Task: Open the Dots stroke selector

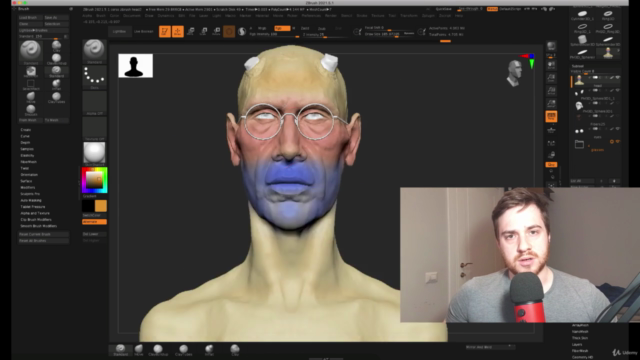Action: 94,78
